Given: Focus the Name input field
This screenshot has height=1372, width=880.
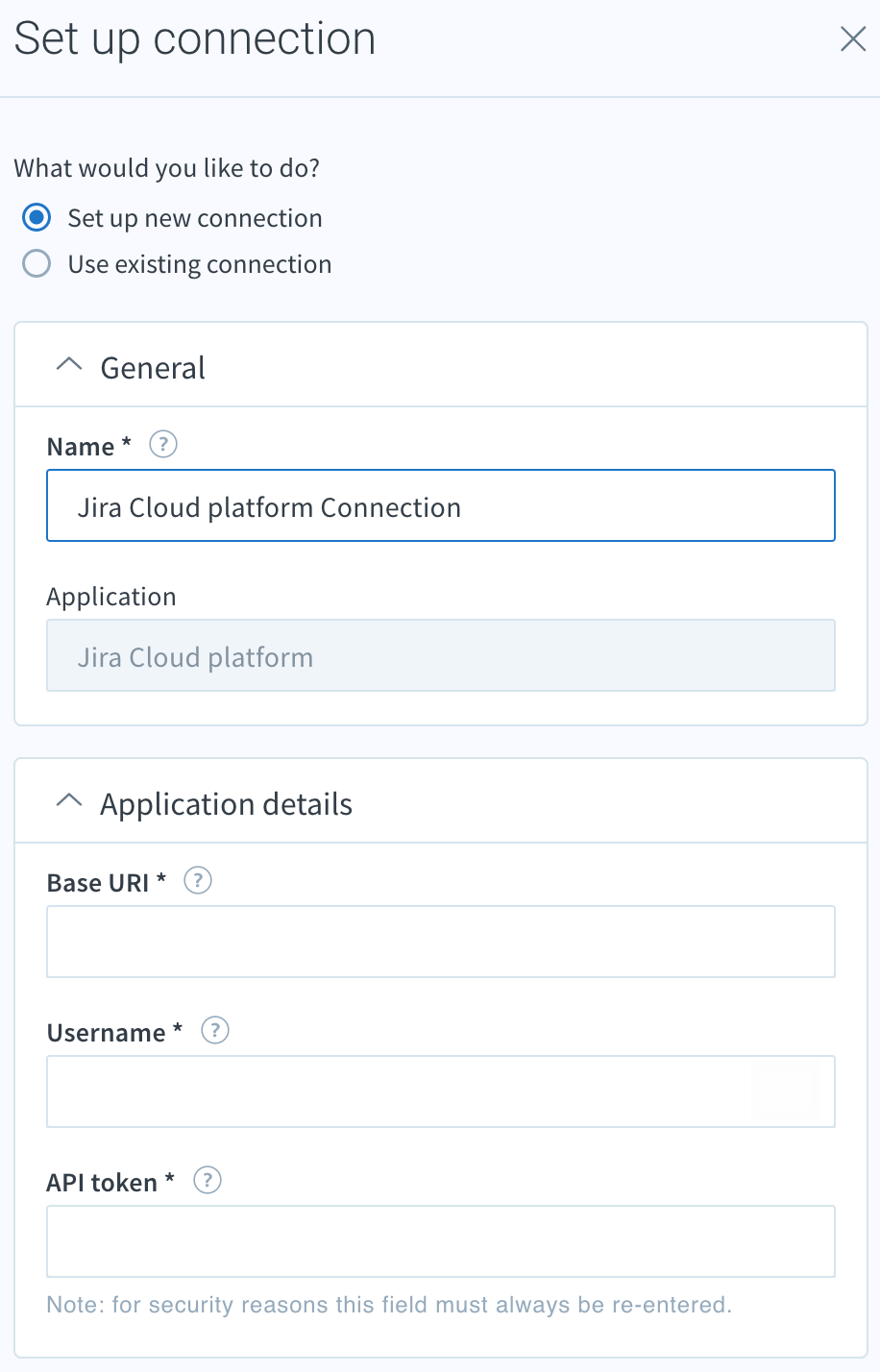Looking at the screenshot, I should pyautogui.click(x=441, y=505).
